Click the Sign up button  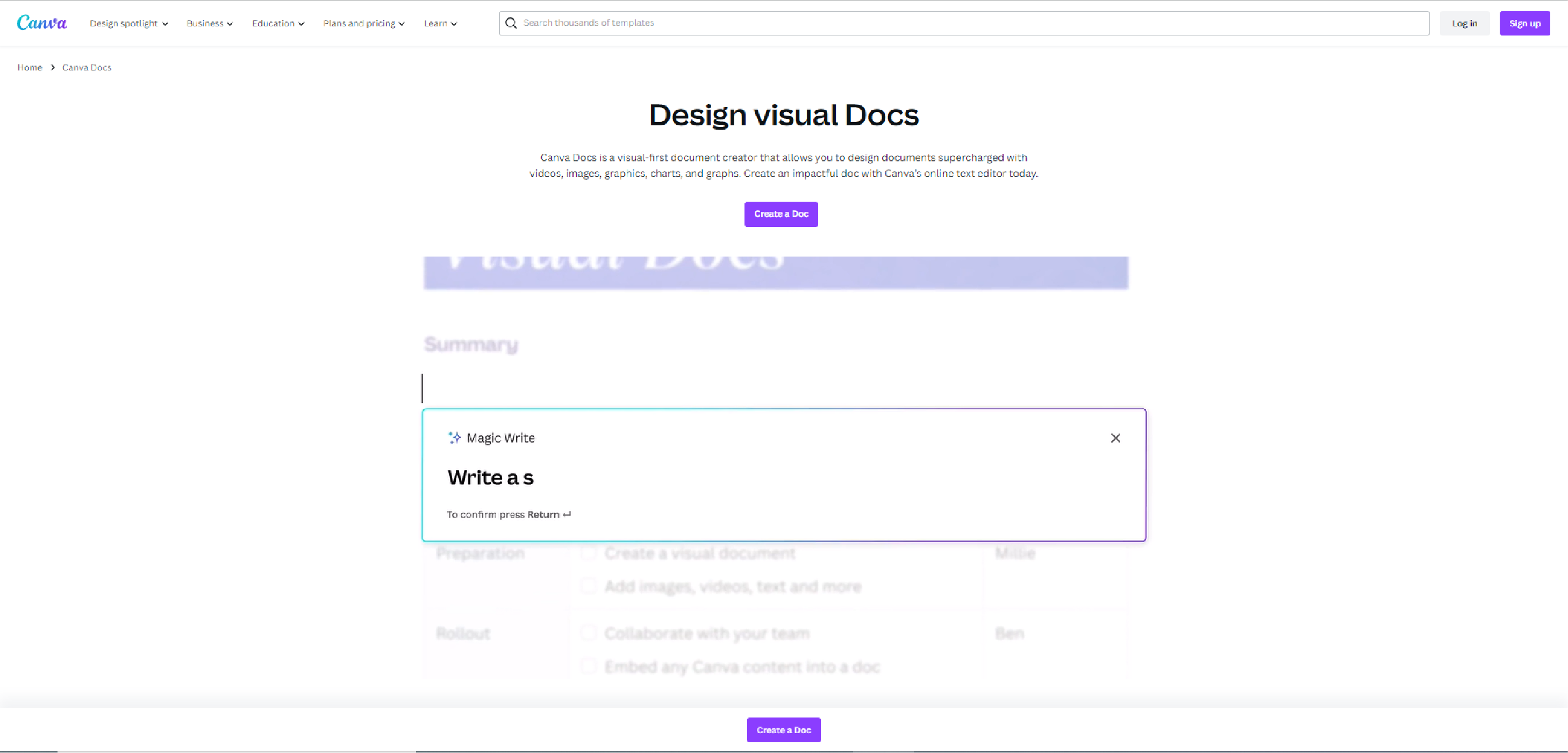tap(1524, 23)
